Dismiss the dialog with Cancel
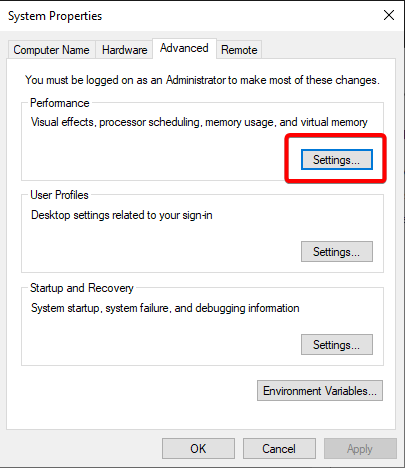This screenshot has height=468, width=405. tap(279, 449)
